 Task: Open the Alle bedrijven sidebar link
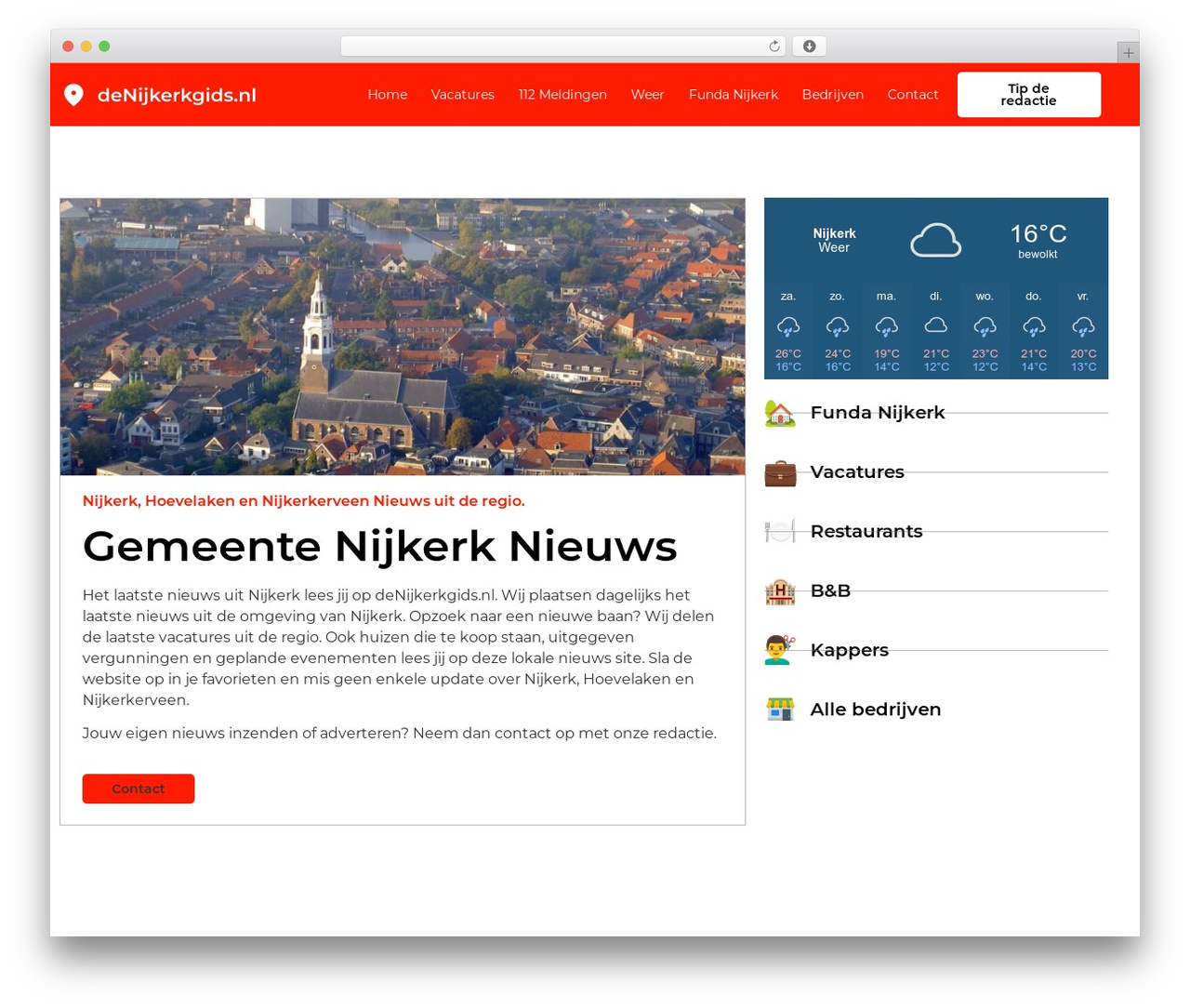876,710
